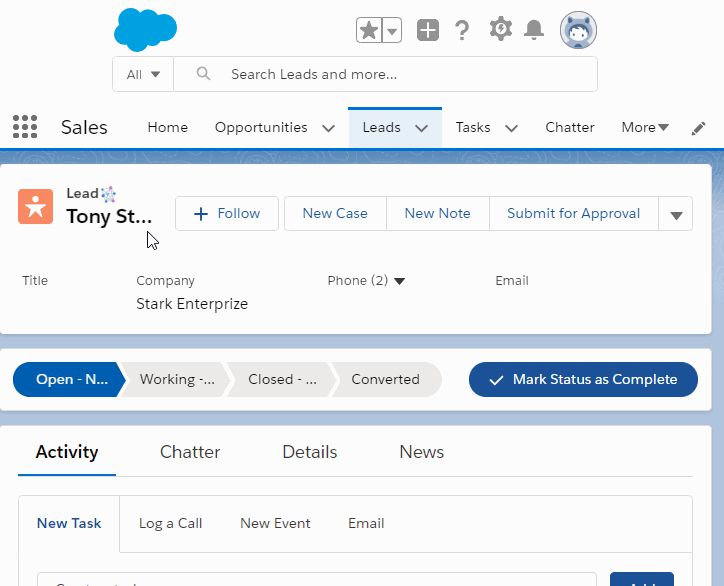Select the Closed - ... status stage

pyautogui.click(x=282, y=380)
